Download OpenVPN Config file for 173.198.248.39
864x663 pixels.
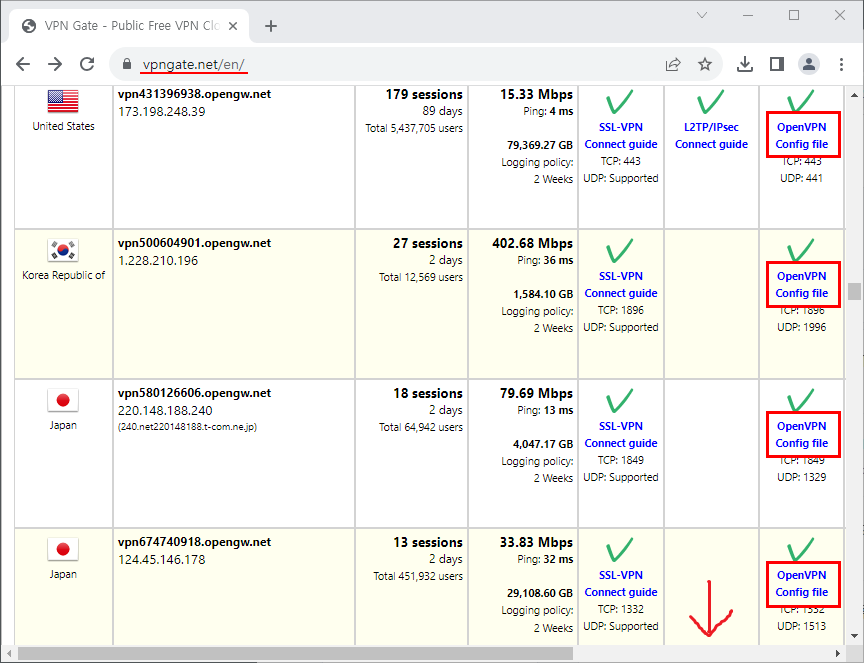coord(802,136)
